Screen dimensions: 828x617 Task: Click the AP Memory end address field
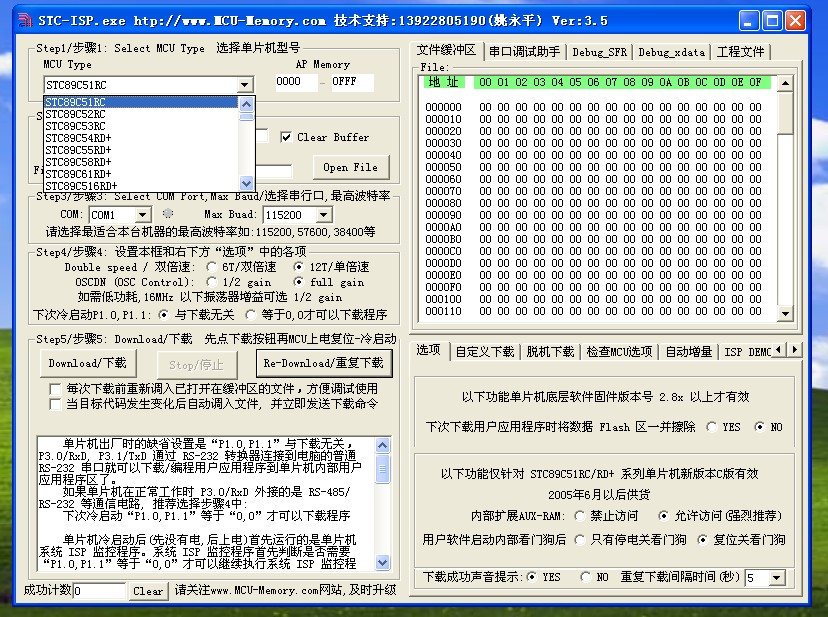tap(352, 82)
